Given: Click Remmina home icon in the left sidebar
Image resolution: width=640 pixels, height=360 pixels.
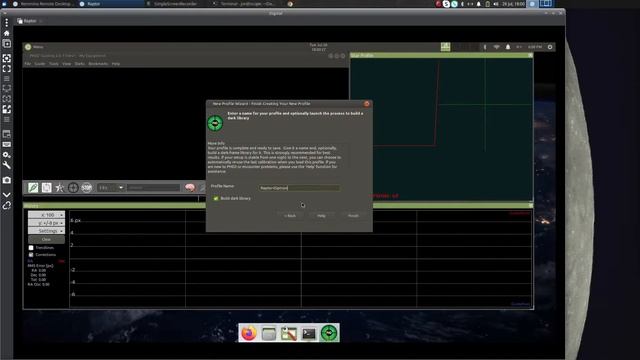Looking at the screenshot, I should 7,33.
